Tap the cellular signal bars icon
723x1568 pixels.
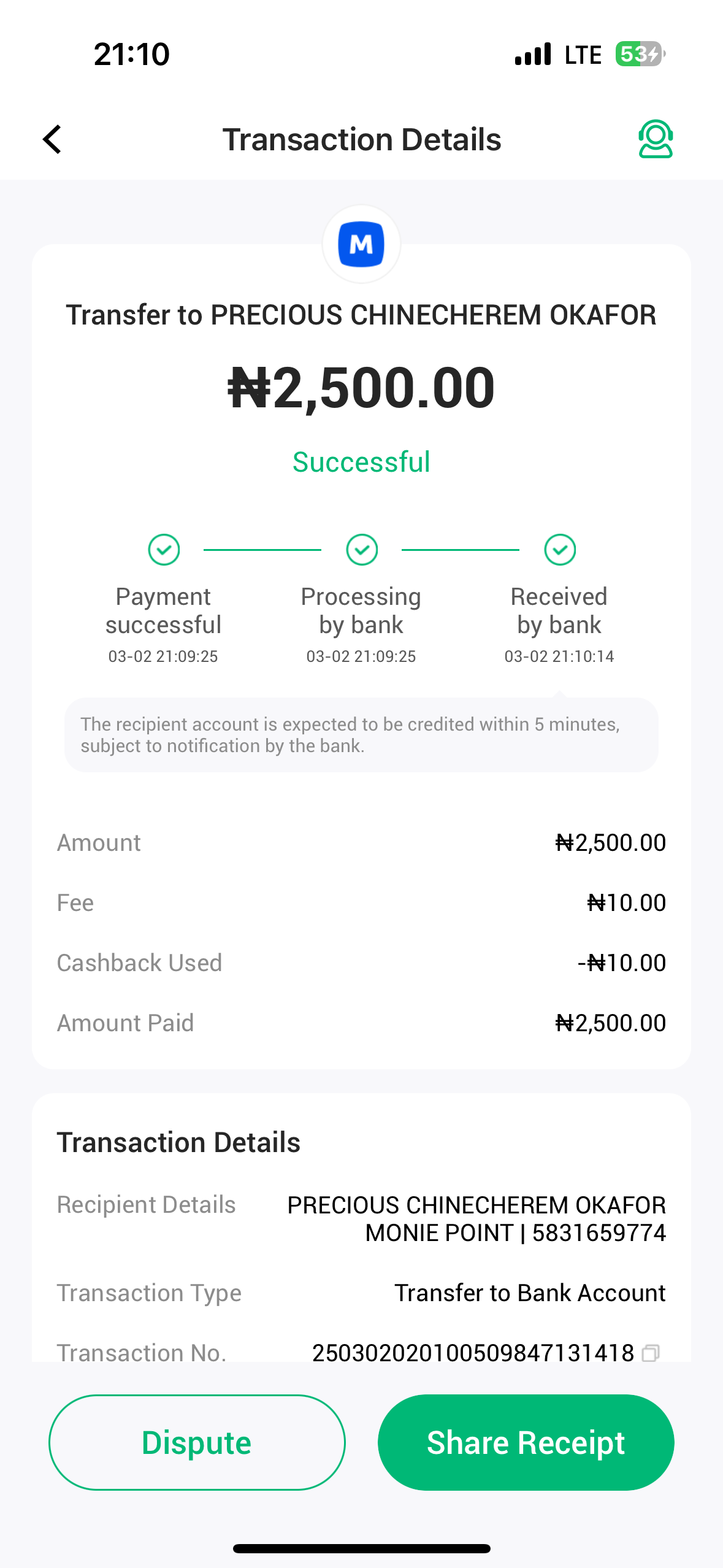click(533, 54)
